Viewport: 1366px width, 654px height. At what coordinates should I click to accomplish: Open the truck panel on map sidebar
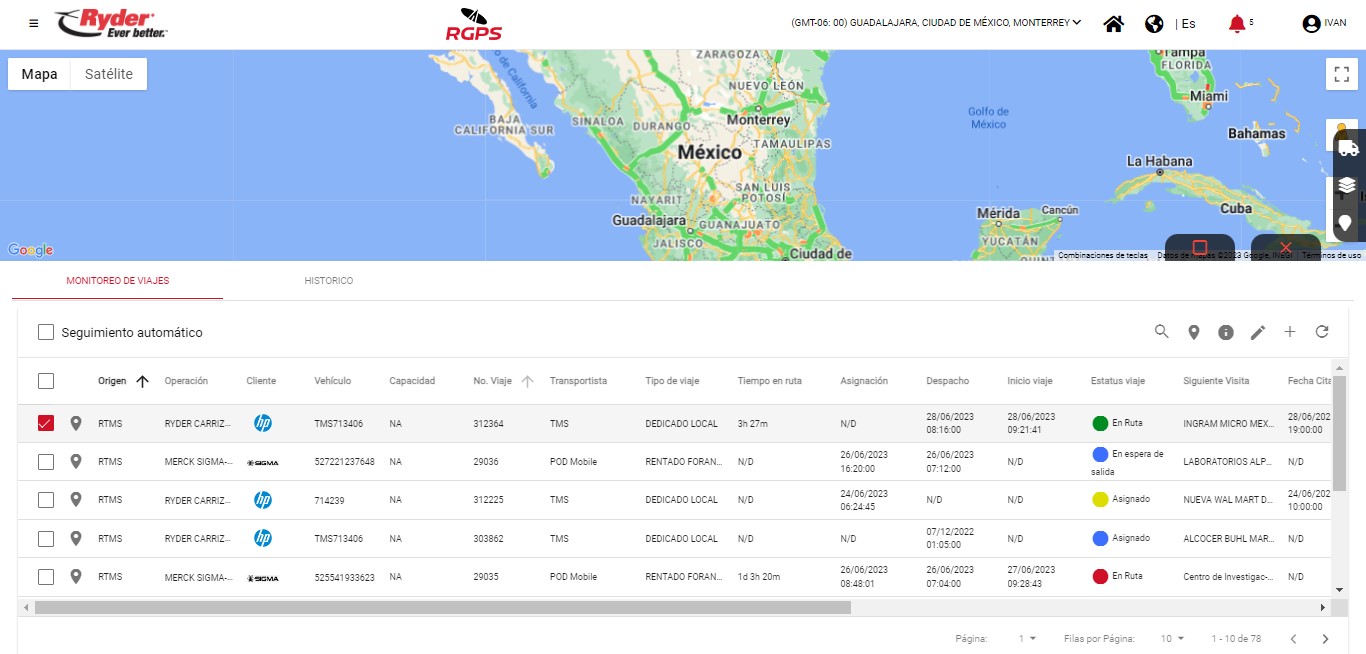point(1348,148)
